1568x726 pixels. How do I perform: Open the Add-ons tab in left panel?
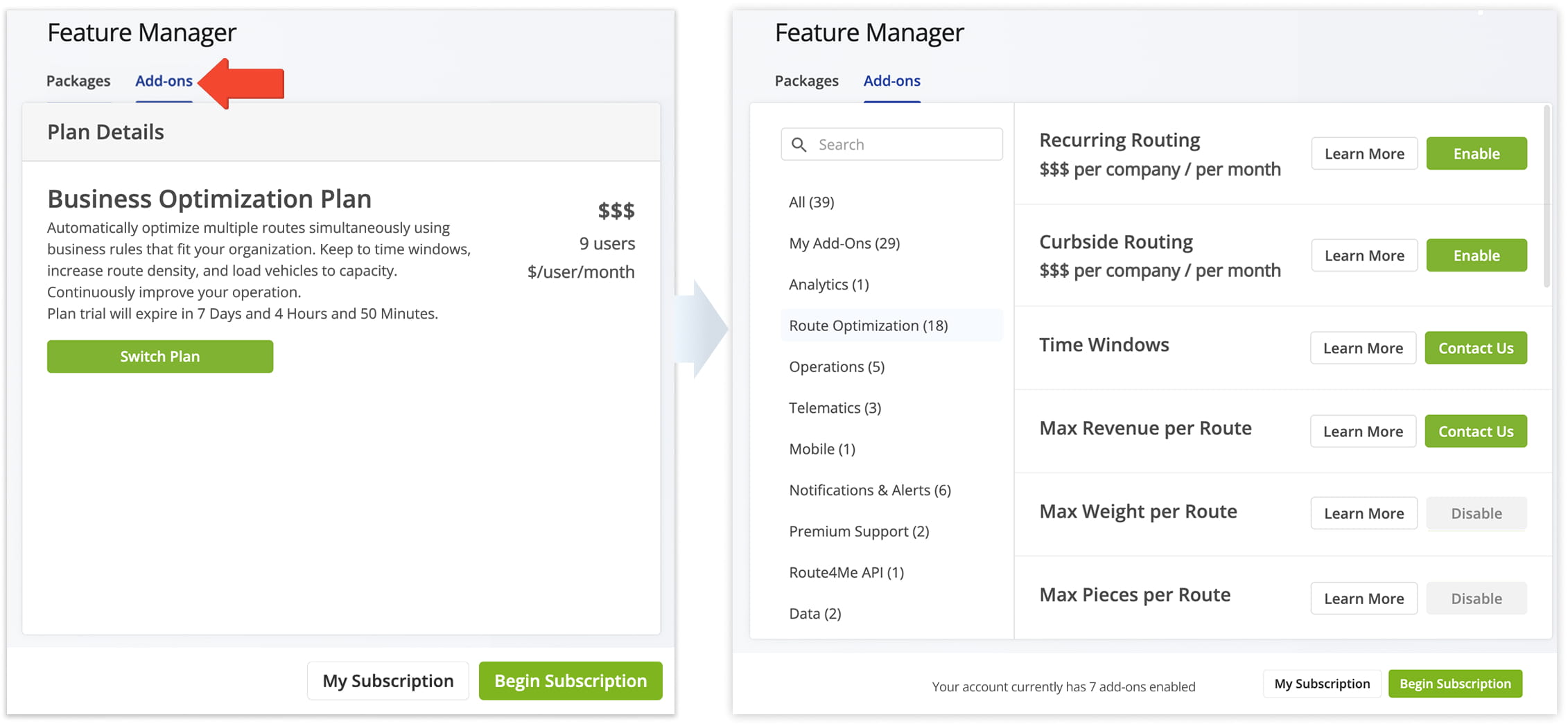[164, 81]
